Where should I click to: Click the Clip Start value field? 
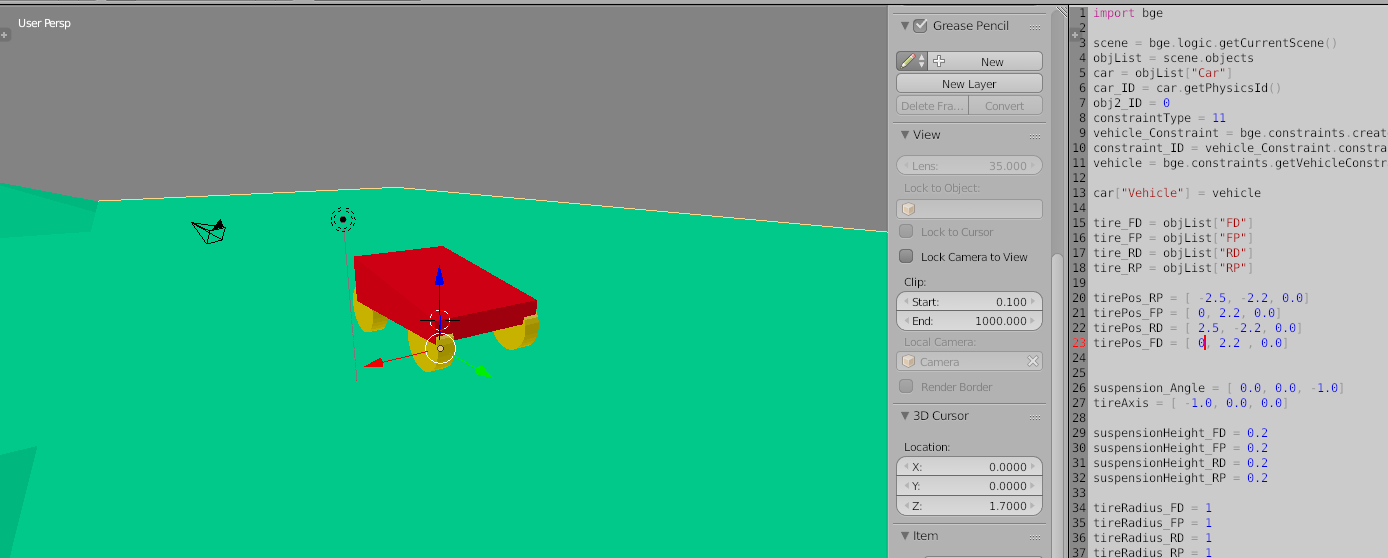tap(969, 302)
